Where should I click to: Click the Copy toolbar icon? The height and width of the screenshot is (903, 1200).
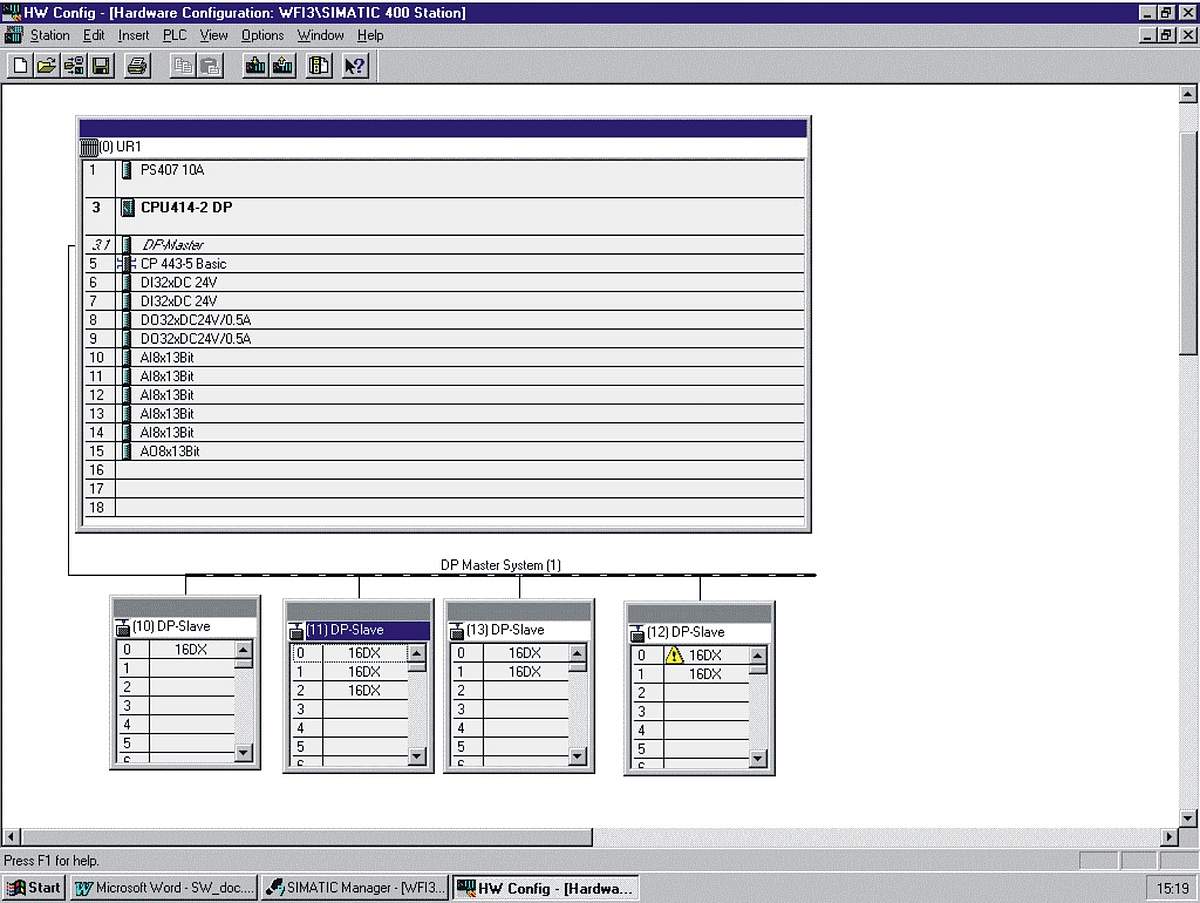pos(183,66)
